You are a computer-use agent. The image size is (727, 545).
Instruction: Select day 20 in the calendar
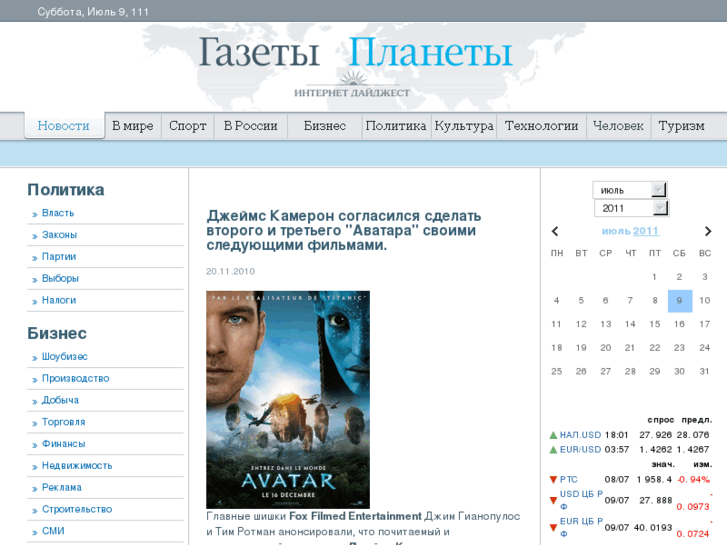[x=606, y=348]
